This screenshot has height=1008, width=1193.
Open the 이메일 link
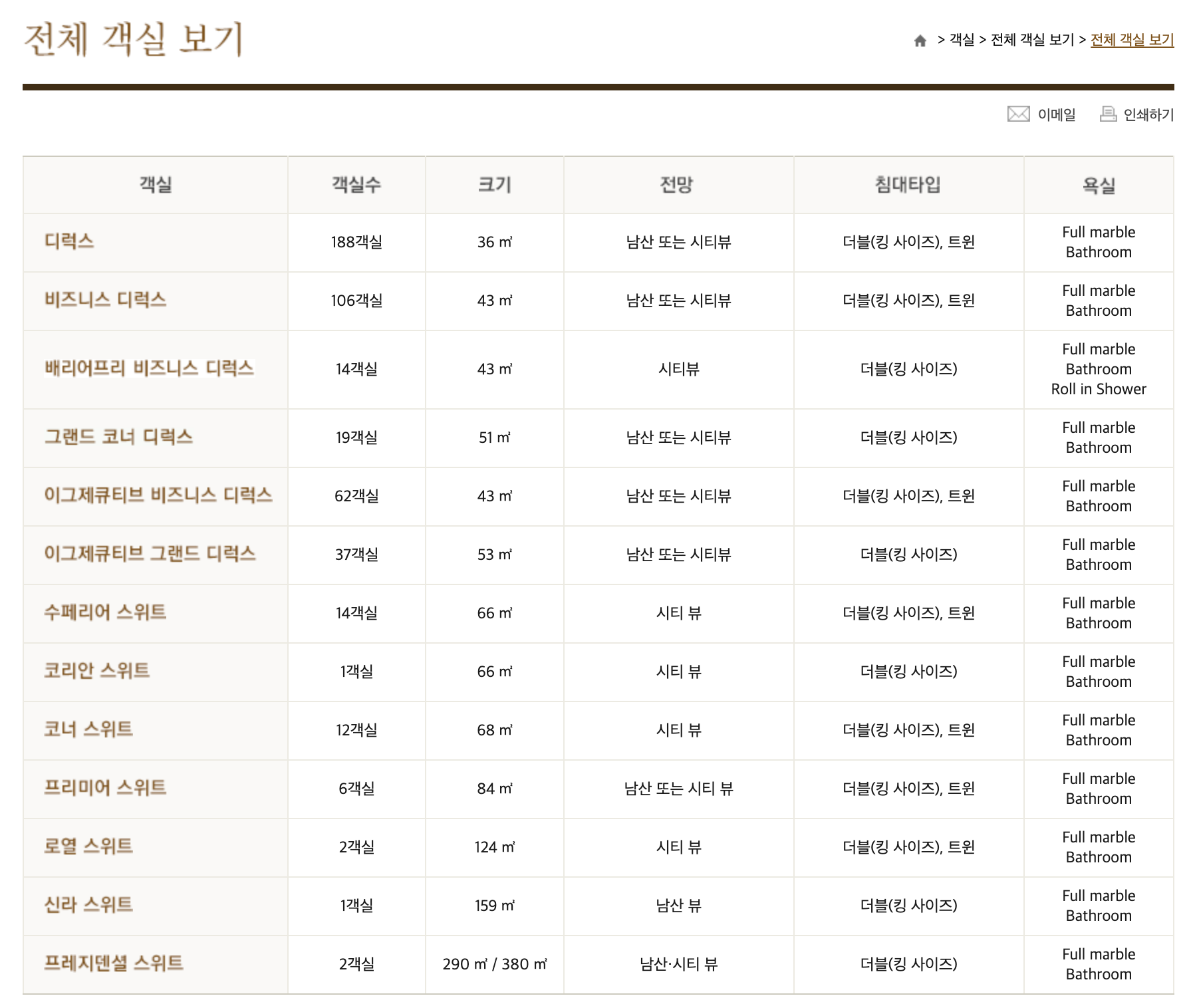tap(1057, 114)
